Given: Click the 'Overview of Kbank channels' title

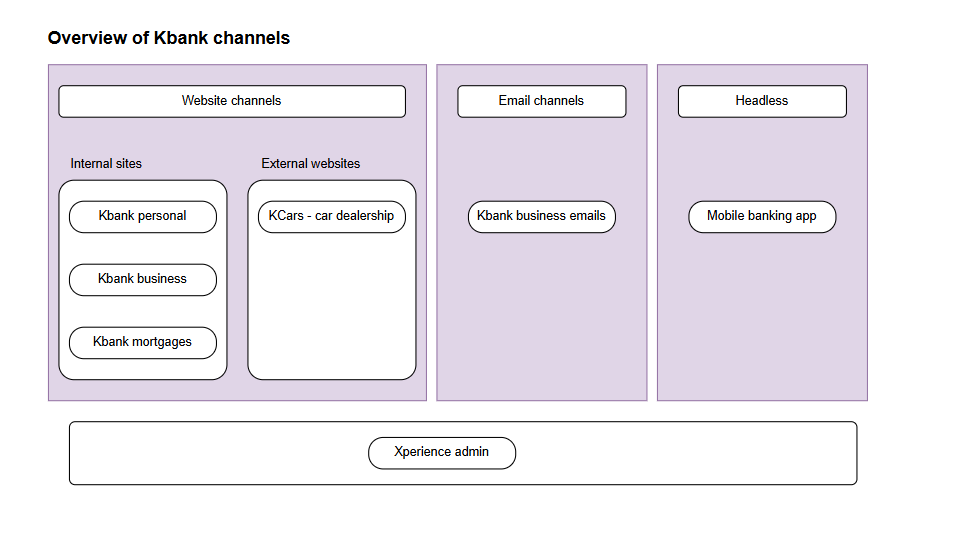Looking at the screenshot, I should pyautogui.click(x=168, y=39).
